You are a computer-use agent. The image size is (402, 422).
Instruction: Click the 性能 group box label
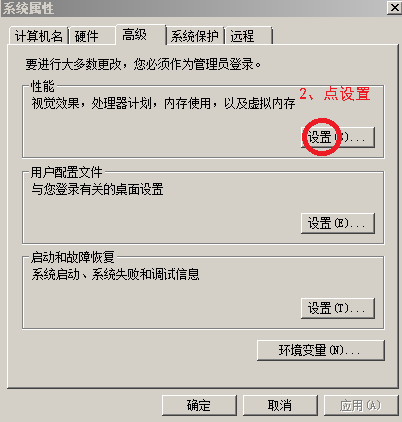[x=42, y=86]
